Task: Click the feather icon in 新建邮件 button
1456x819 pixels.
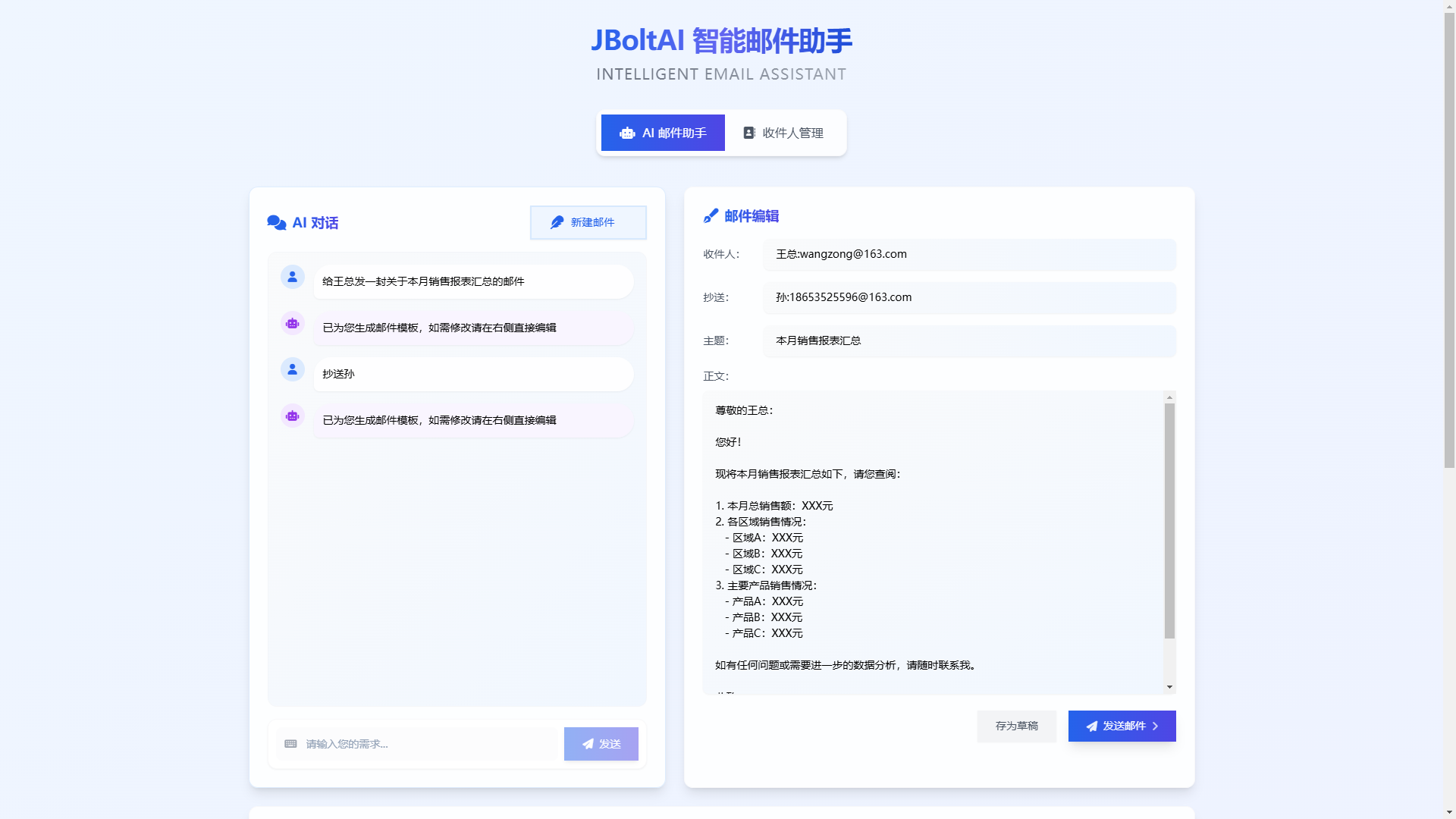Action: tap(557, 222)
